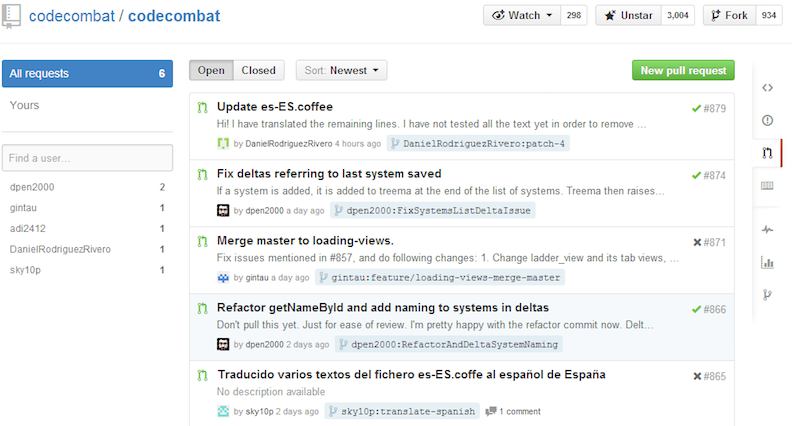This screenshot has width=792, height=426.
Task: Click the failed X status for #865
Action: 697,376
